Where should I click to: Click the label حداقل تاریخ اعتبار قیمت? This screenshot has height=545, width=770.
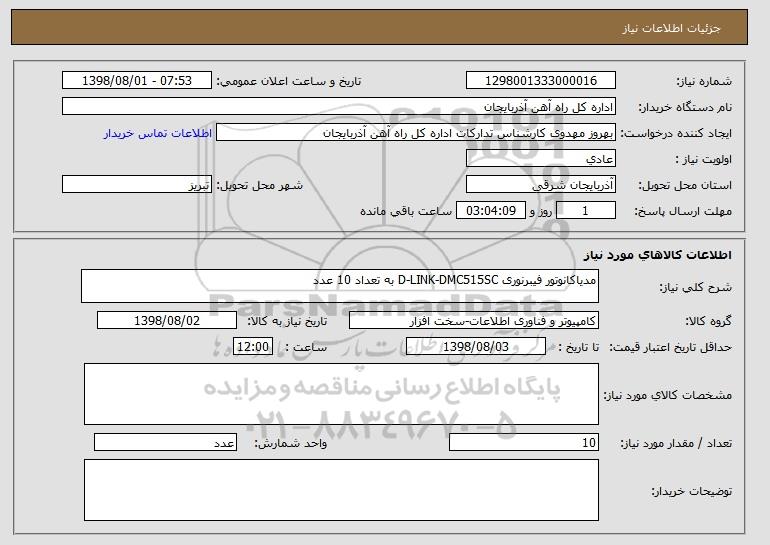[671, 347]
